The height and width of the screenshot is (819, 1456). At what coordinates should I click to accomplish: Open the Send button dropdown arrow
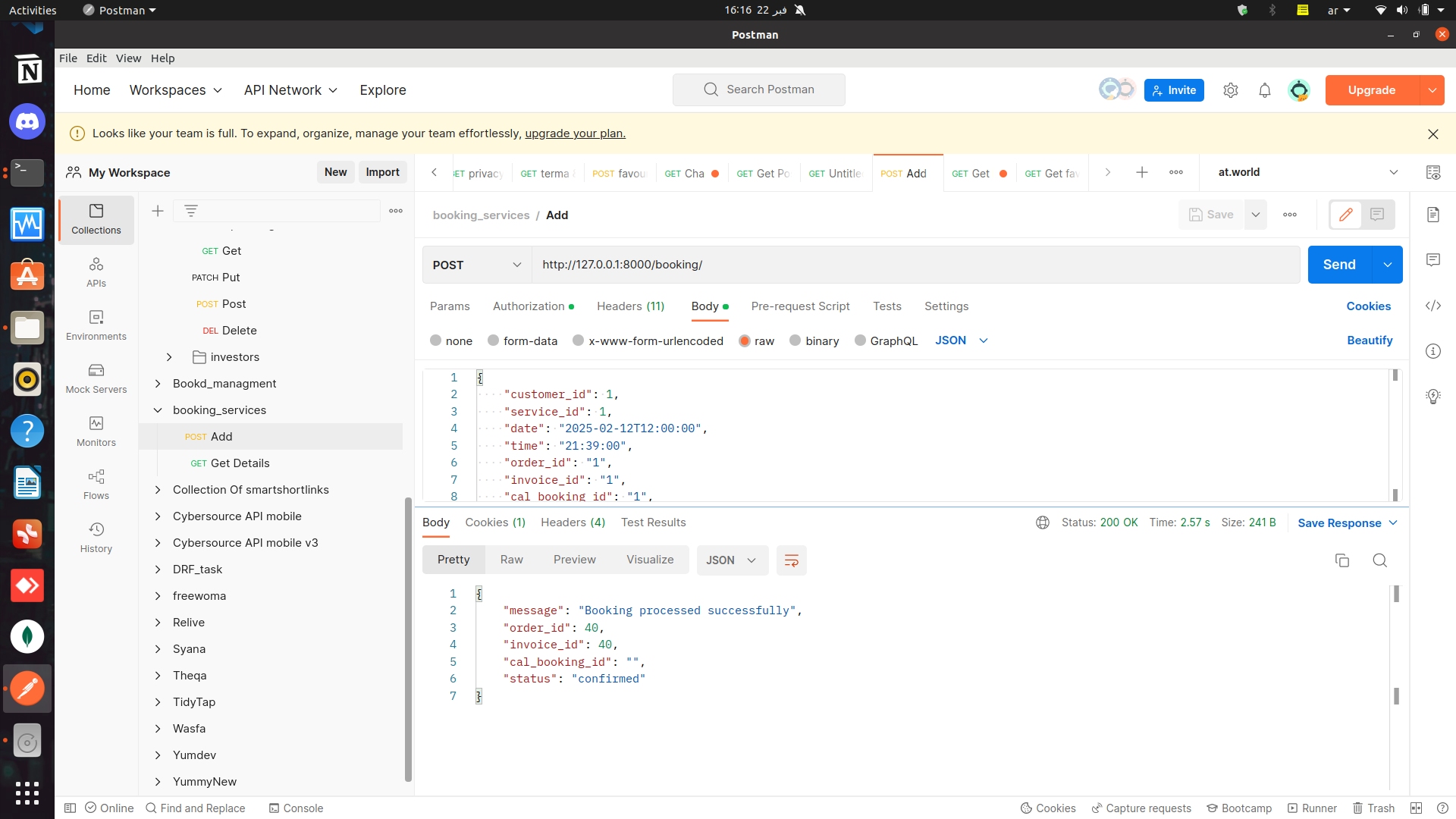pos(1388,265)
